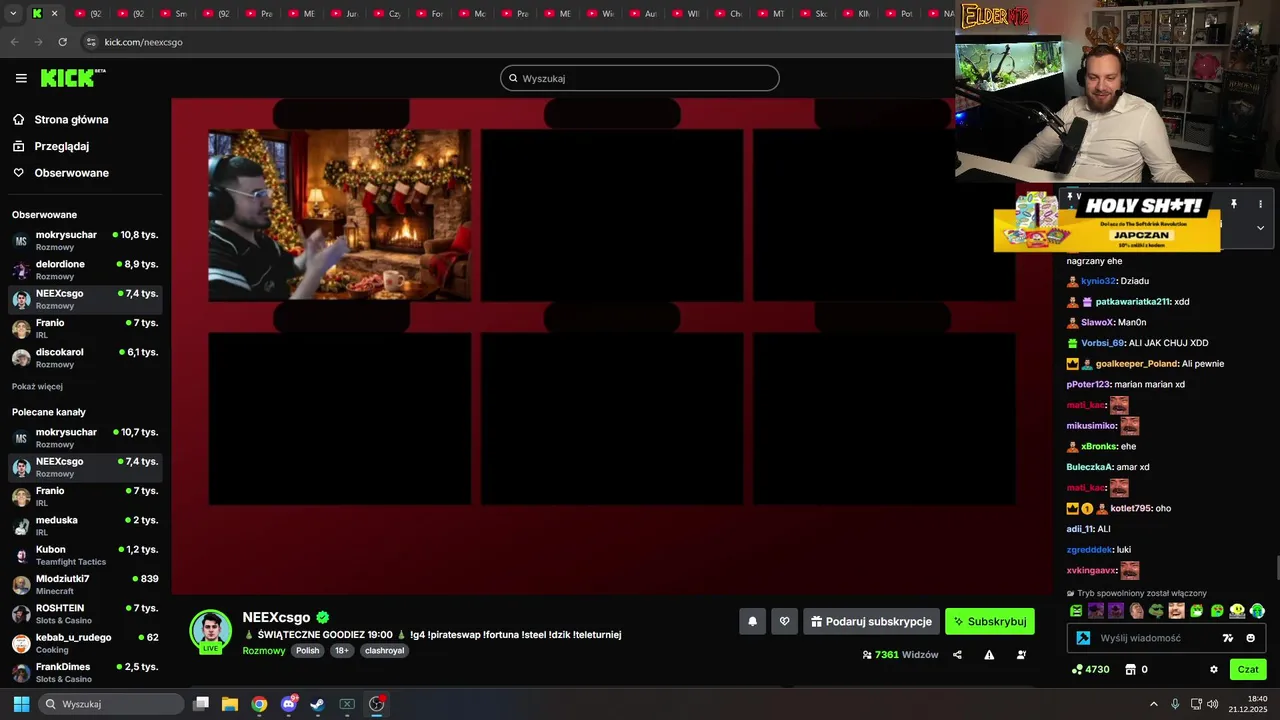The height and width of the screenshot is (720, 1280).
Task: Go to Strona główna
Action: click(71, 119)
